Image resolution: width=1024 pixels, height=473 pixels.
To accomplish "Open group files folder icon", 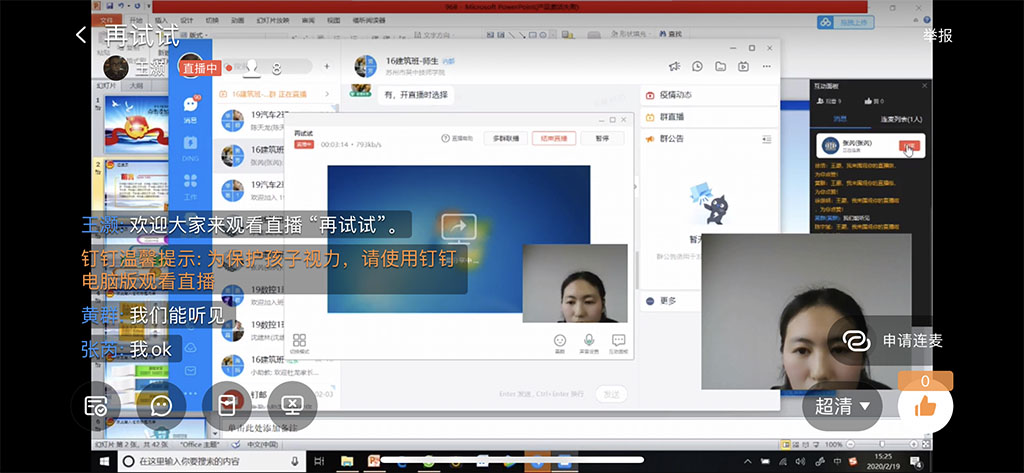I will point(720,66).
